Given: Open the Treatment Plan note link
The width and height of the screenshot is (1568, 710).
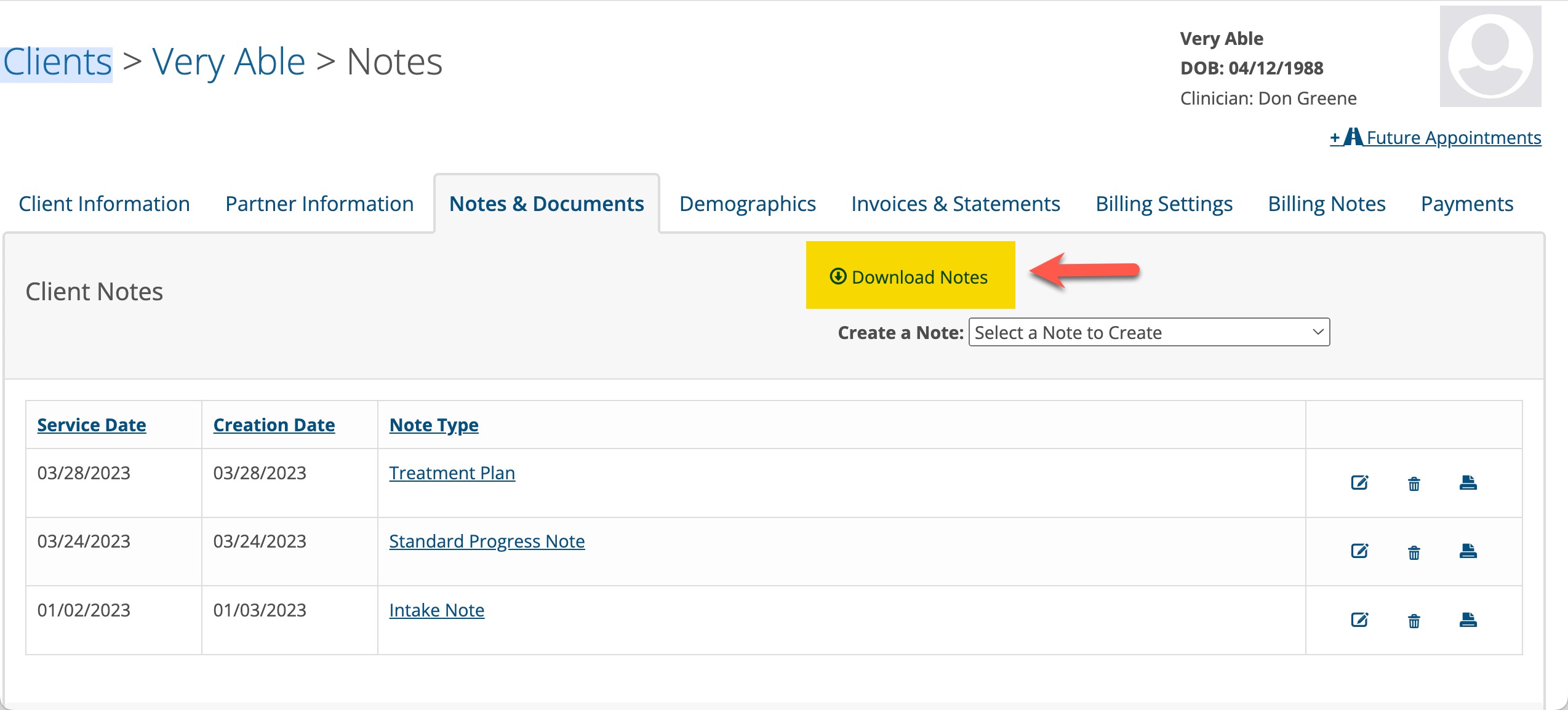Looking at the screenshot, I should pos(451,473).
